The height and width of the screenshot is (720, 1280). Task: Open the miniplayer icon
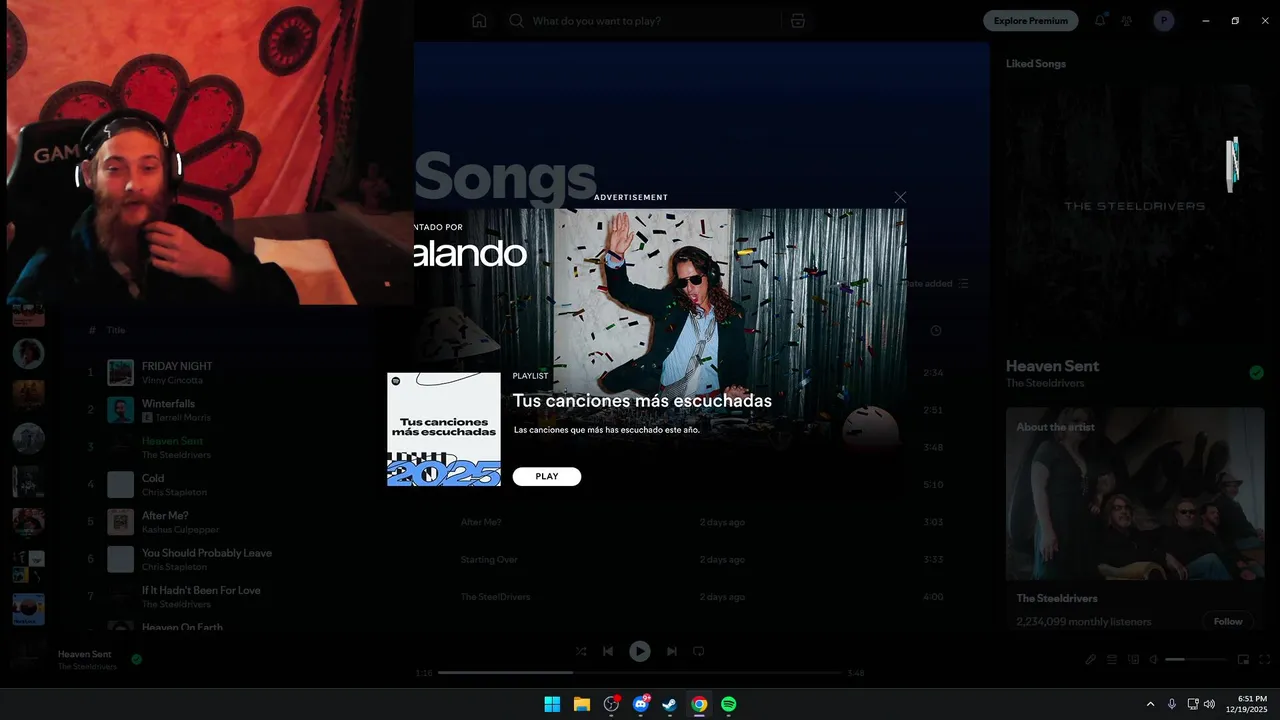pos(1243,660)
